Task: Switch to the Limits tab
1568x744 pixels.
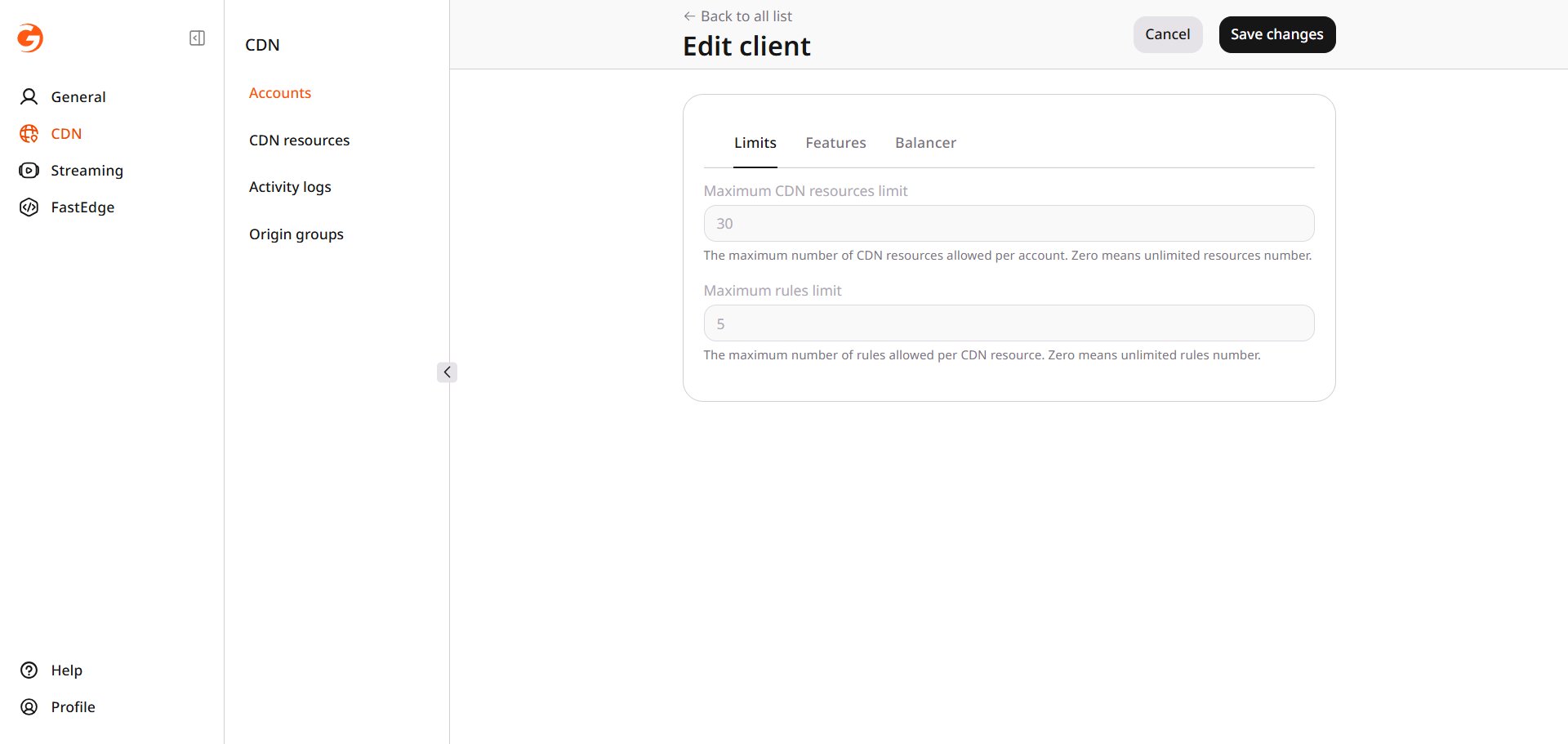Action: 755,143
